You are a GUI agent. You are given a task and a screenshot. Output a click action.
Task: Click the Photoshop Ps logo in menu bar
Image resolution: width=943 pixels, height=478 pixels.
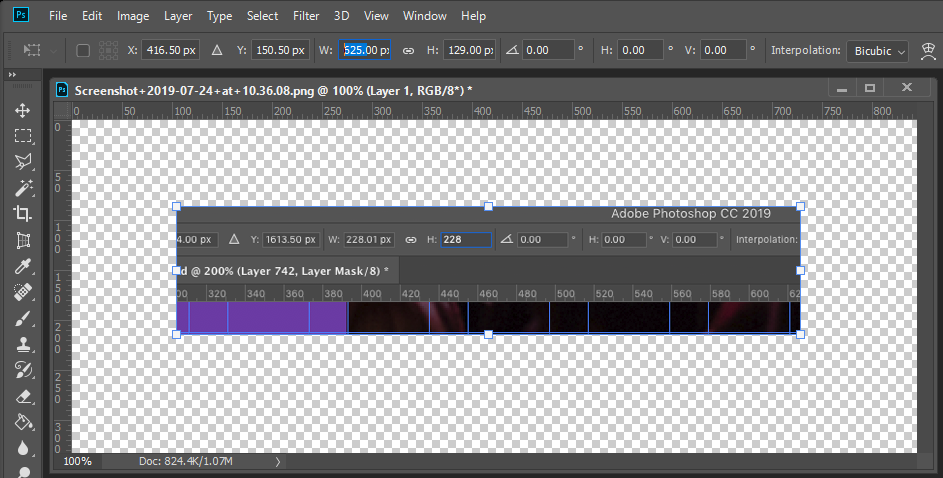click(x=20, y=14)
